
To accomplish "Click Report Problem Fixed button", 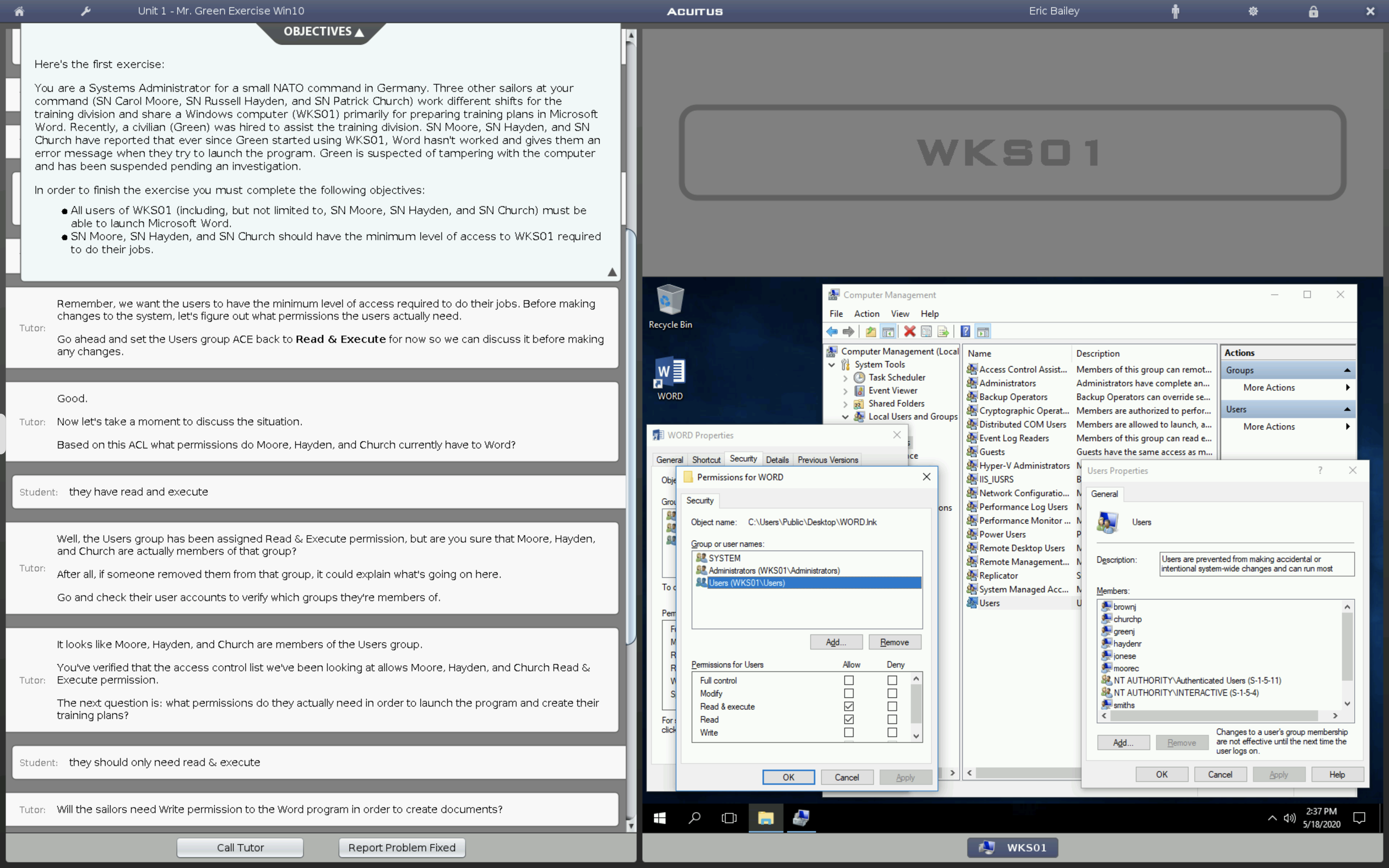I will (402, 847).
